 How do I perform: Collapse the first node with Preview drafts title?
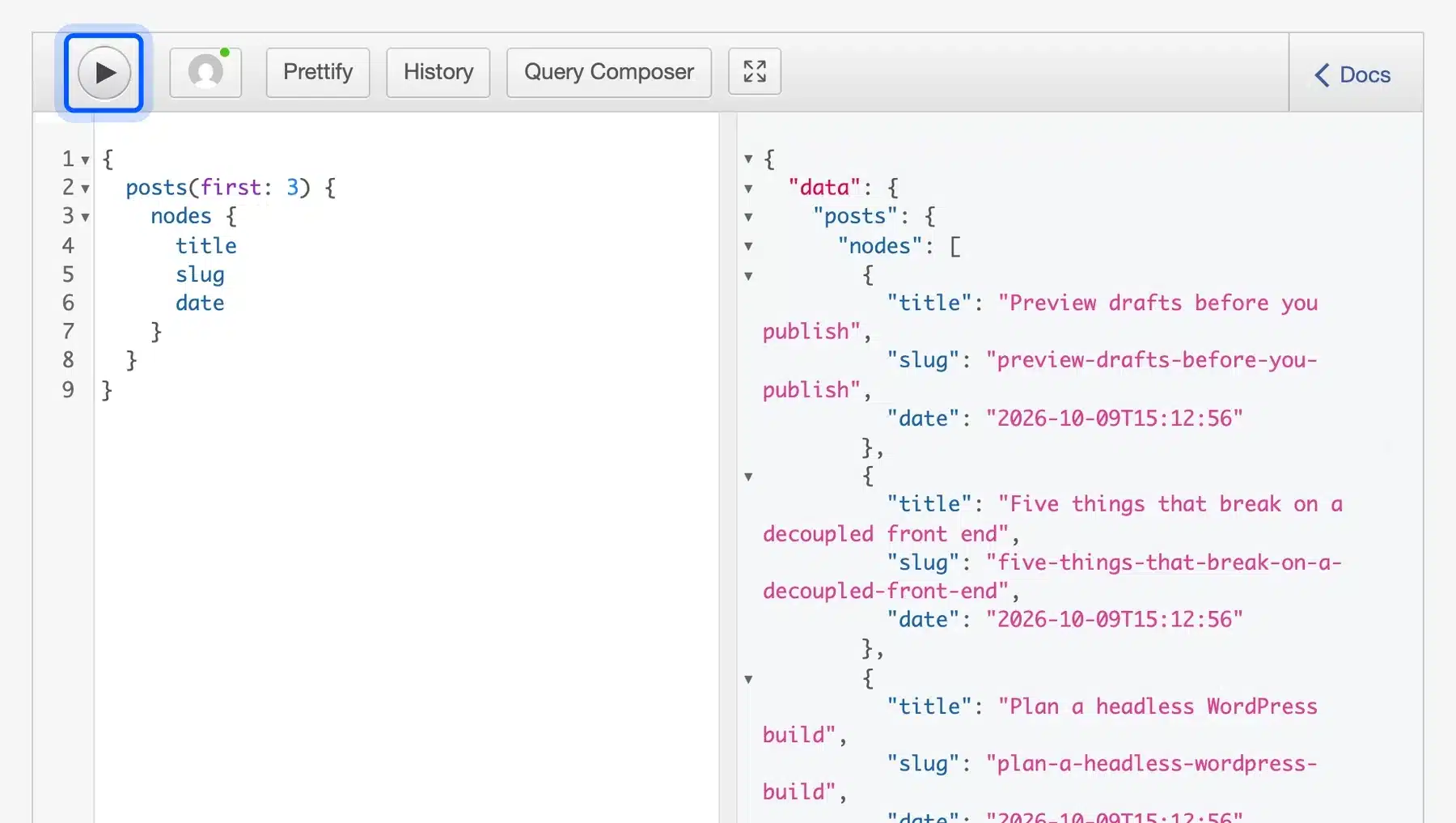(748, 276)
